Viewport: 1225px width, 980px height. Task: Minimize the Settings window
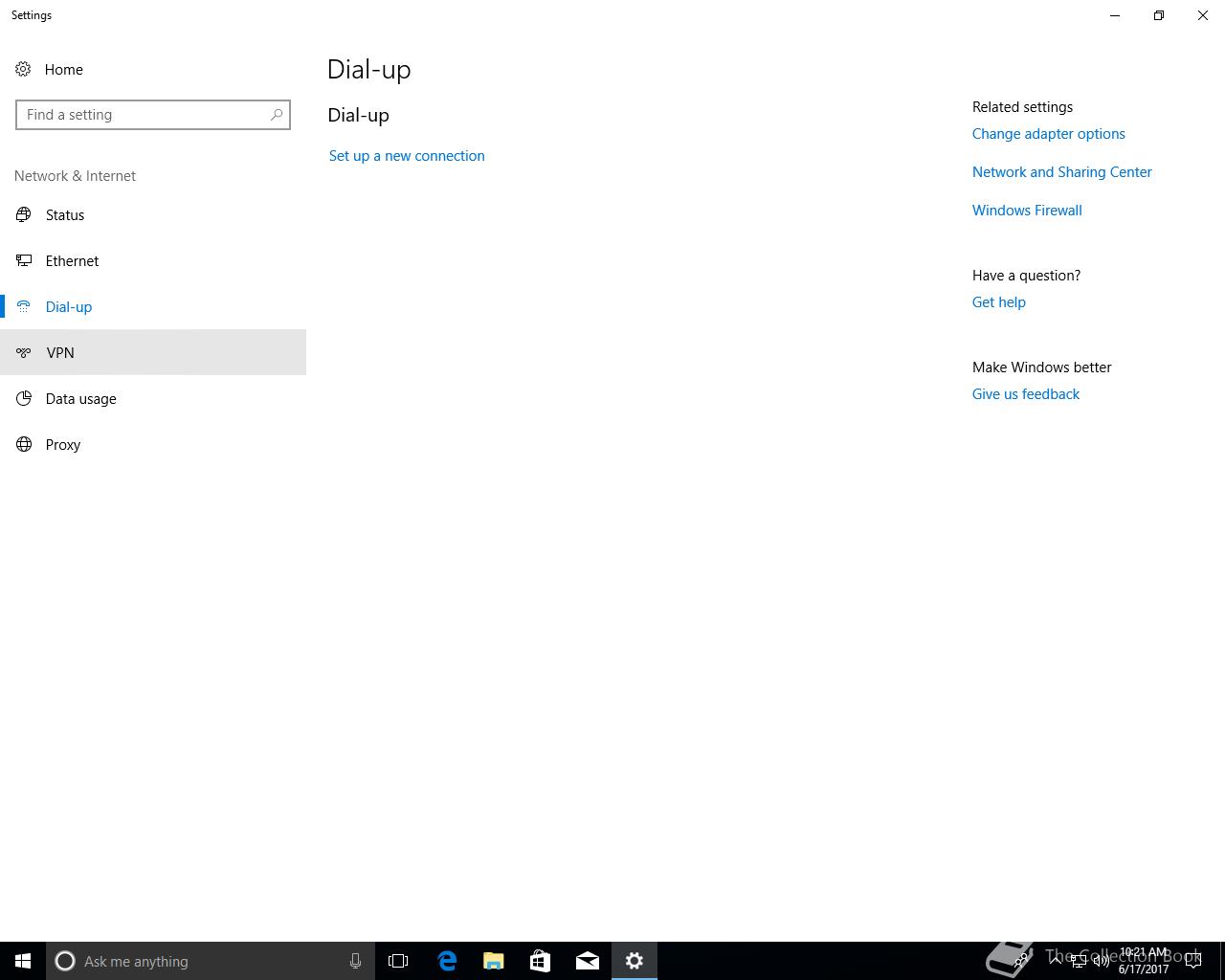[x=1115, y=15]
